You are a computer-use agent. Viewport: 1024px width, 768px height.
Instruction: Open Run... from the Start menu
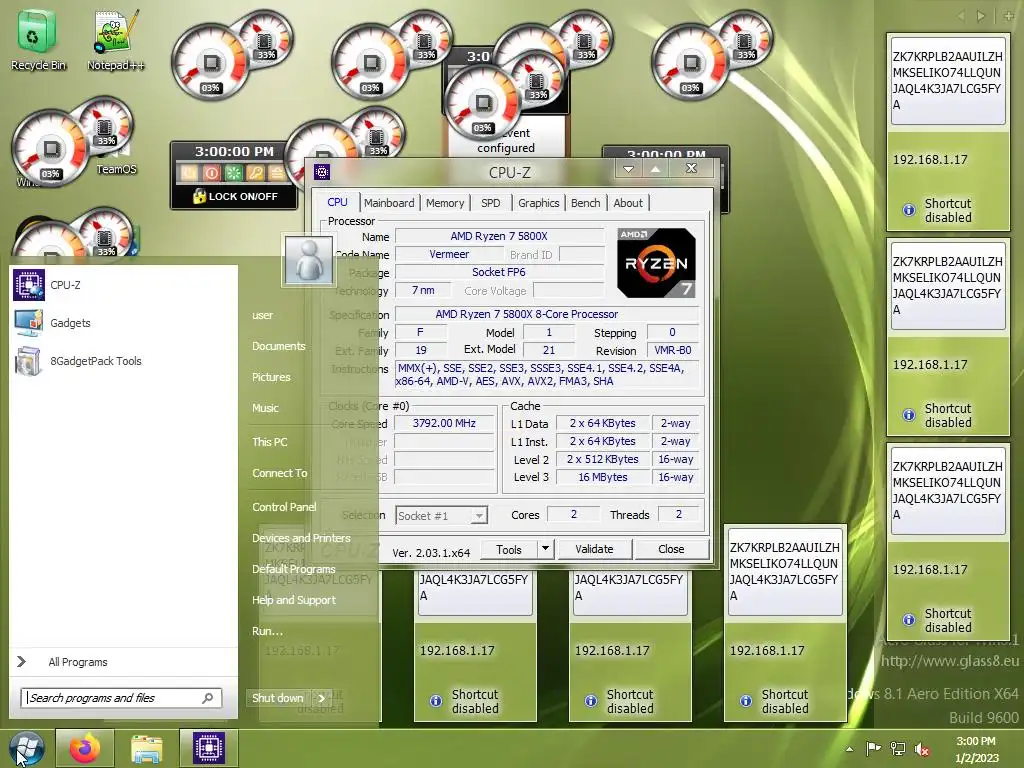click(x=267, y=631)
